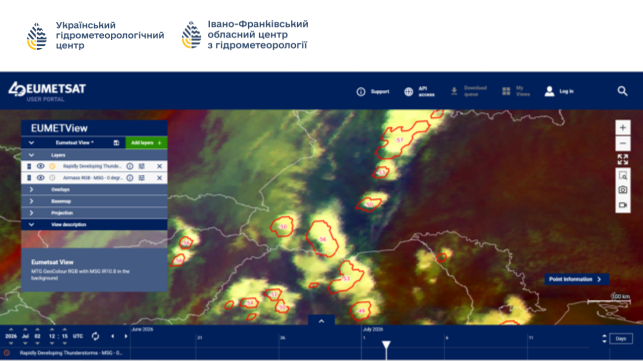Click the Add layers button
This screenshot has width=643, height=361.
click(146, 143)
